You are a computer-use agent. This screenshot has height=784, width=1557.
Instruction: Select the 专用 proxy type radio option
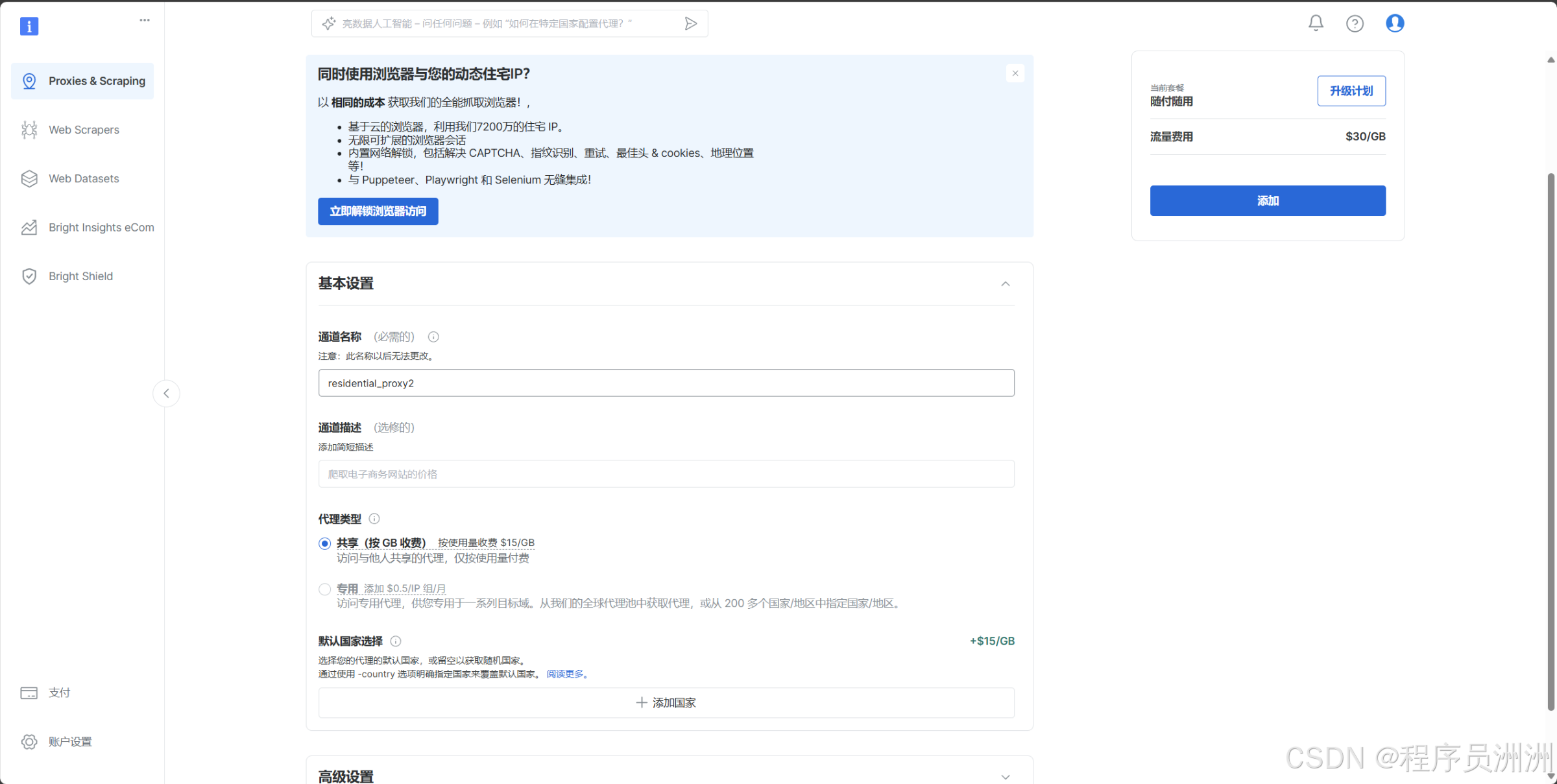click(325, 589)
